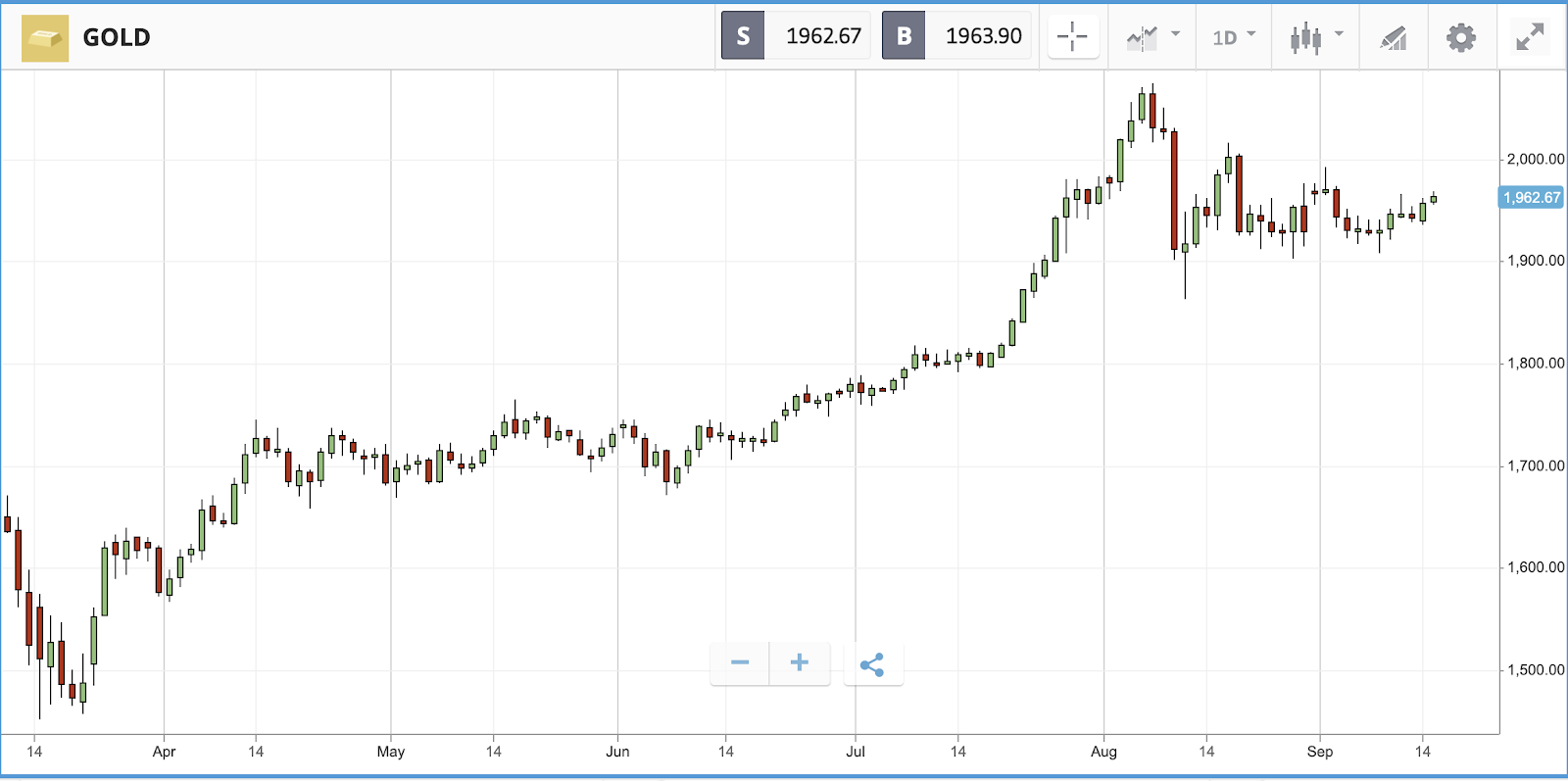Click the S sell button

click(x=743, y=36)
